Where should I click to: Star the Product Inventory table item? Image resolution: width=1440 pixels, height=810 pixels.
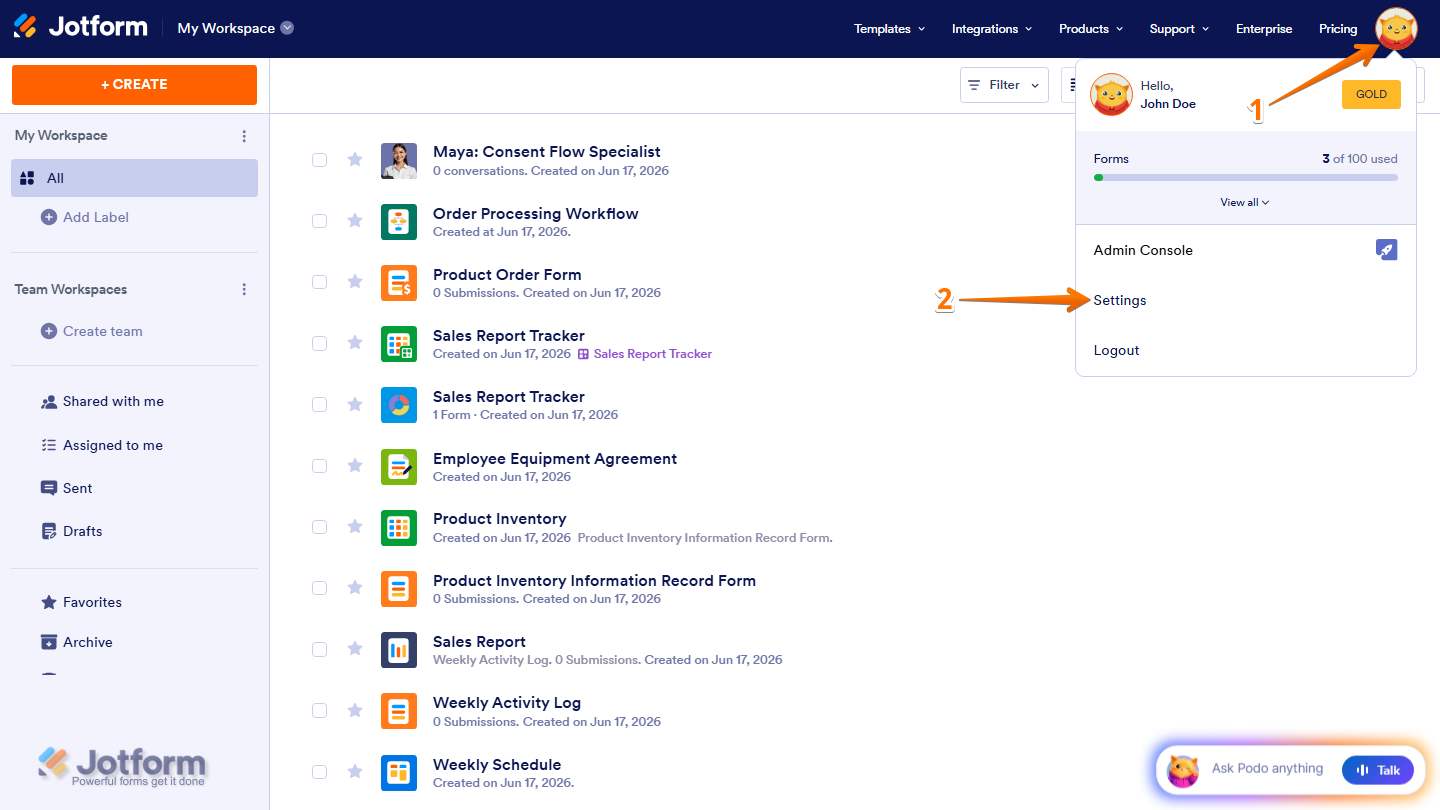click(354, 526)
